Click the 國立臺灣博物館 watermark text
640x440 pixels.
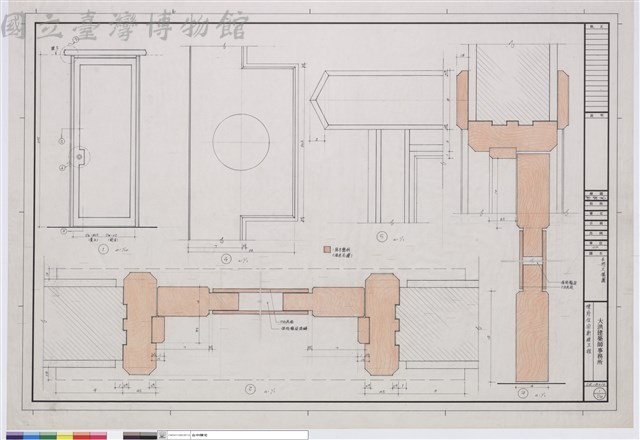(124, 27)
